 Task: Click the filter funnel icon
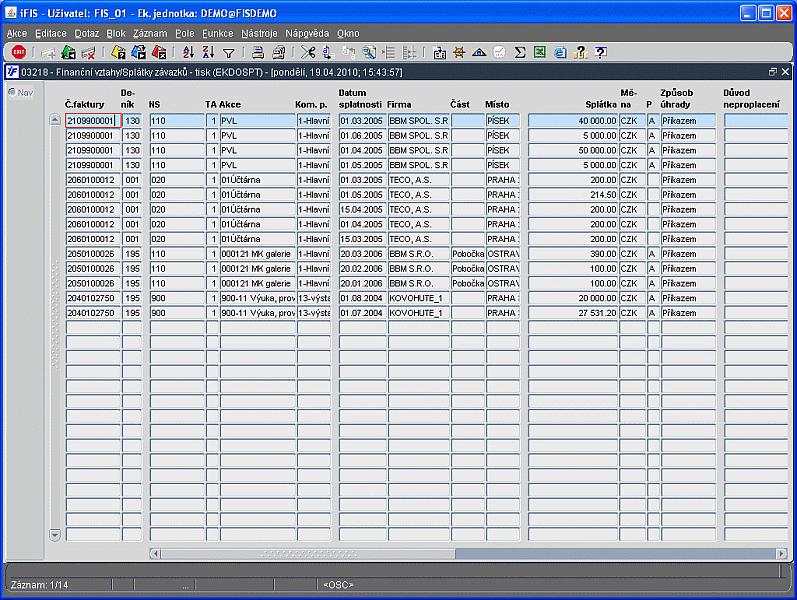[x=228, y=52]
